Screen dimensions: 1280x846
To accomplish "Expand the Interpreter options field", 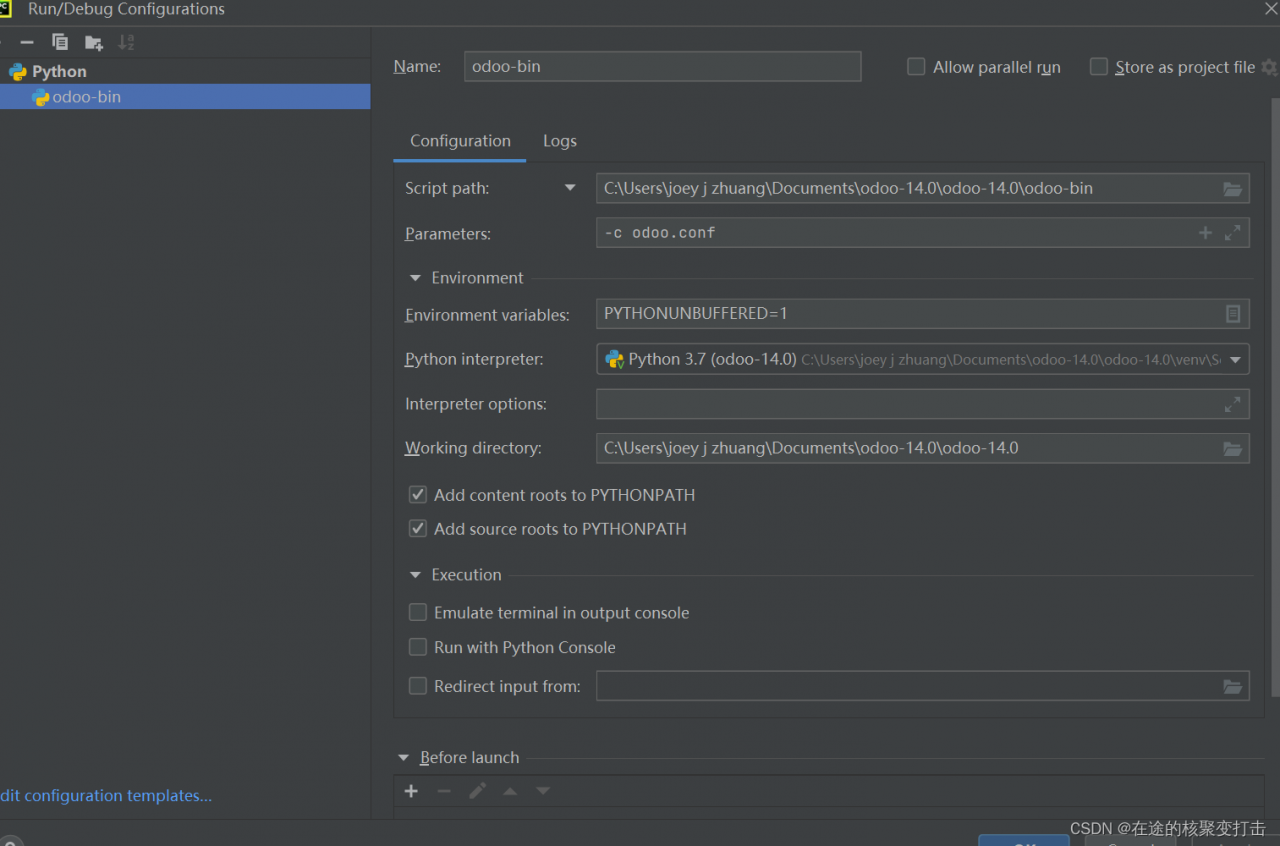I will pyautogui.click(x=1232, y=404).
